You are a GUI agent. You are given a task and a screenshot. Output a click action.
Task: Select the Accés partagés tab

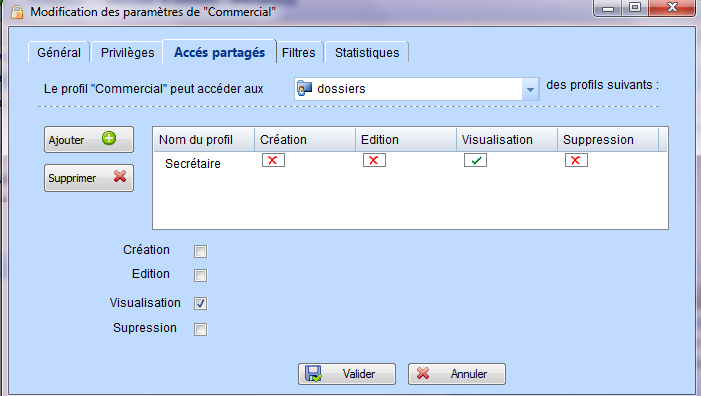[220, 52]
